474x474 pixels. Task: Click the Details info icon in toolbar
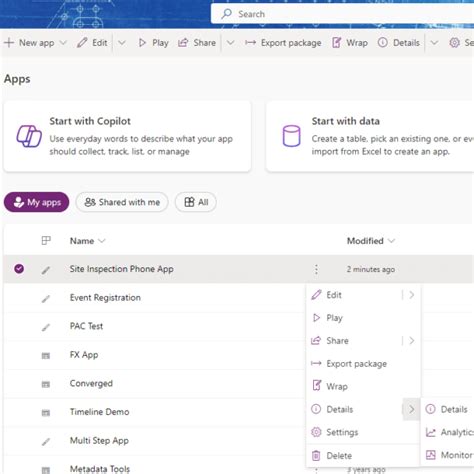[383, 43]
